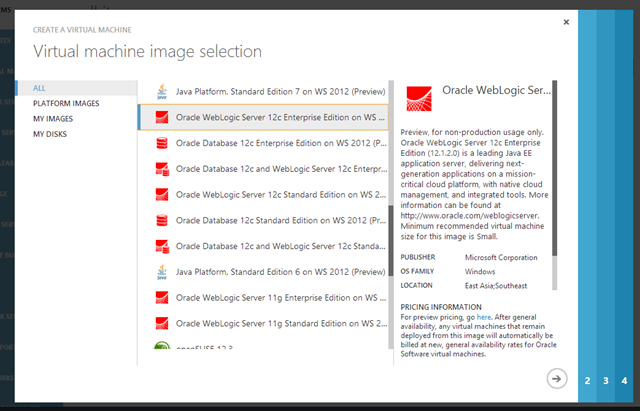640x411 pixels.
Task: Click the WebLogic Server 12c Standard Edition icon
Action: point(162,195)
